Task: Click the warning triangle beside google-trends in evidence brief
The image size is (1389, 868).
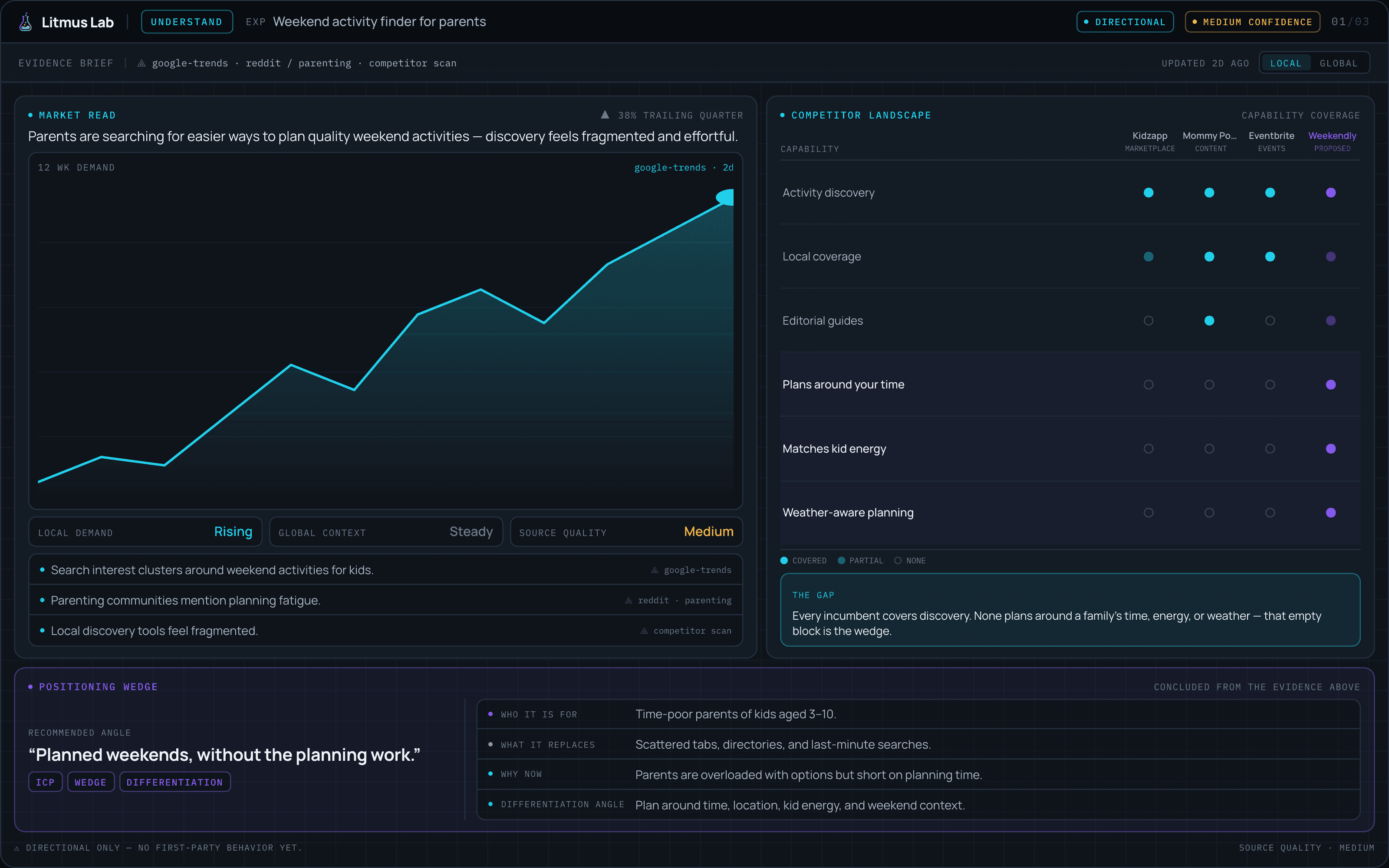Action: pyautogui.click(x=141, y=63)
